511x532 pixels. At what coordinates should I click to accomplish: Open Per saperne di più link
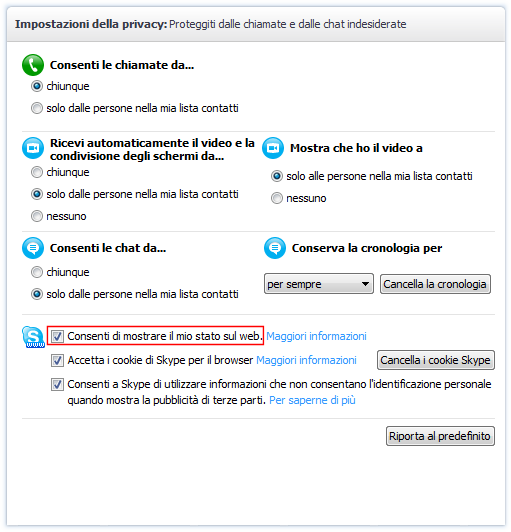312,400
